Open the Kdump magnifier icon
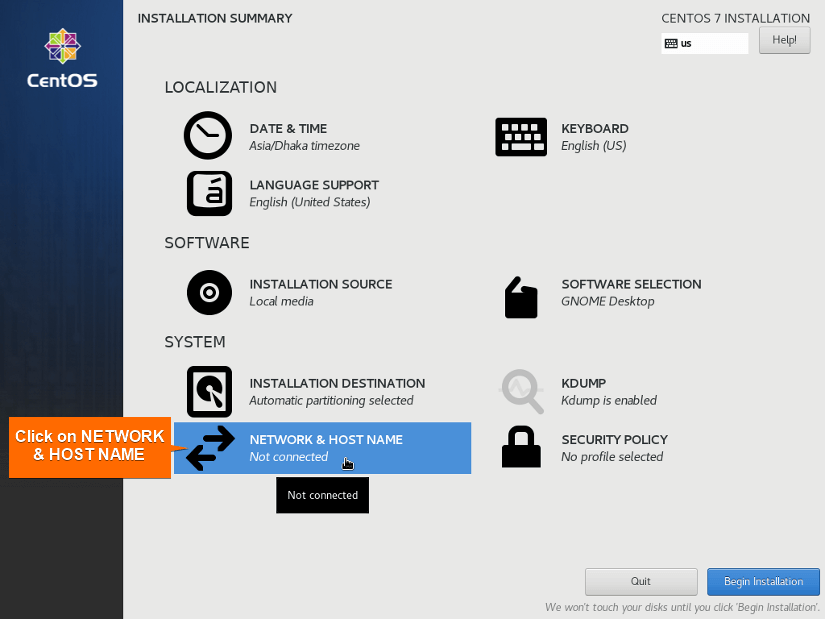The width and height of the screenshot is (825, 619). [x=521, y=391]
